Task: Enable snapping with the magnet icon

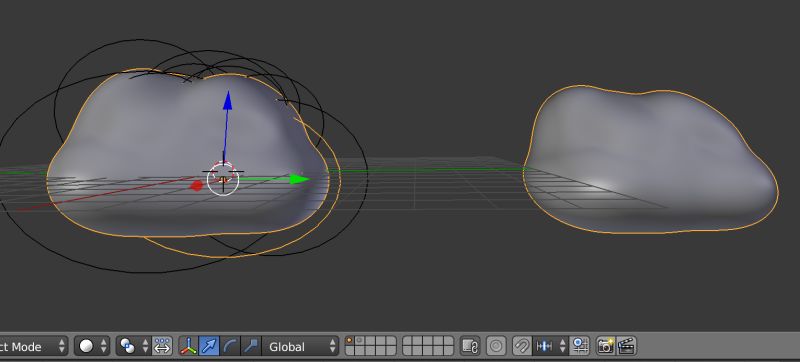Action: point(521,347)
